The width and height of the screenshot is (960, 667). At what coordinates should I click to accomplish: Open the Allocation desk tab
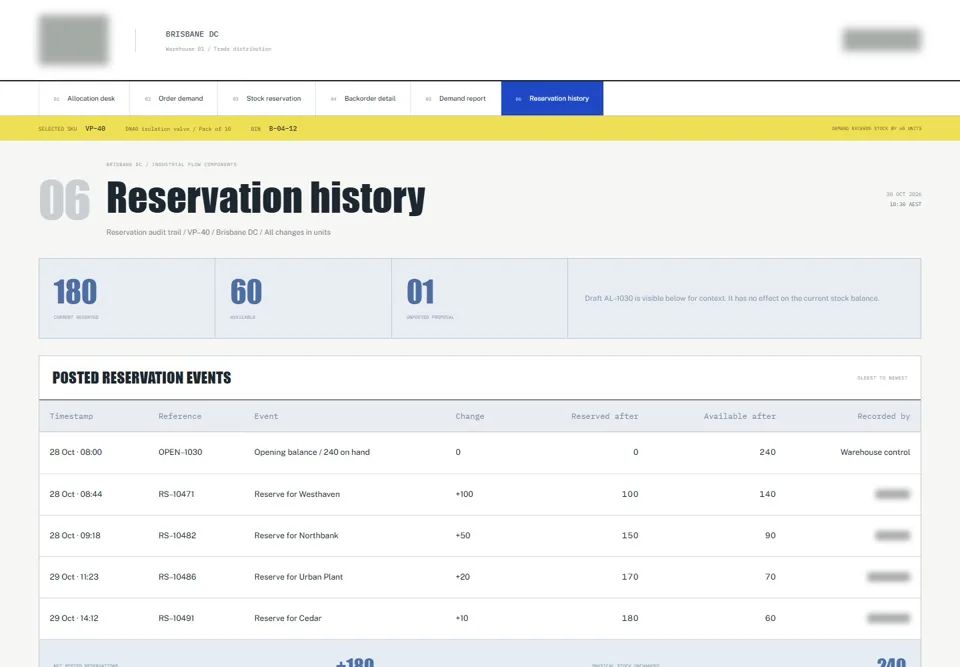coord(84,99)
